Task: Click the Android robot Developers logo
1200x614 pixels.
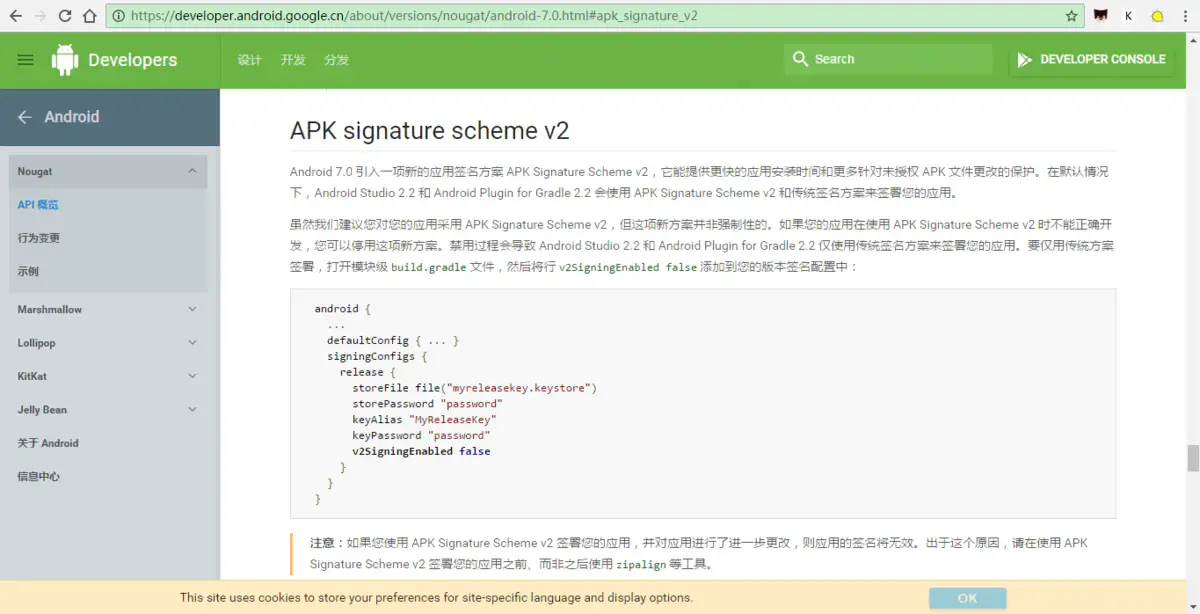Action: [65, 60]
